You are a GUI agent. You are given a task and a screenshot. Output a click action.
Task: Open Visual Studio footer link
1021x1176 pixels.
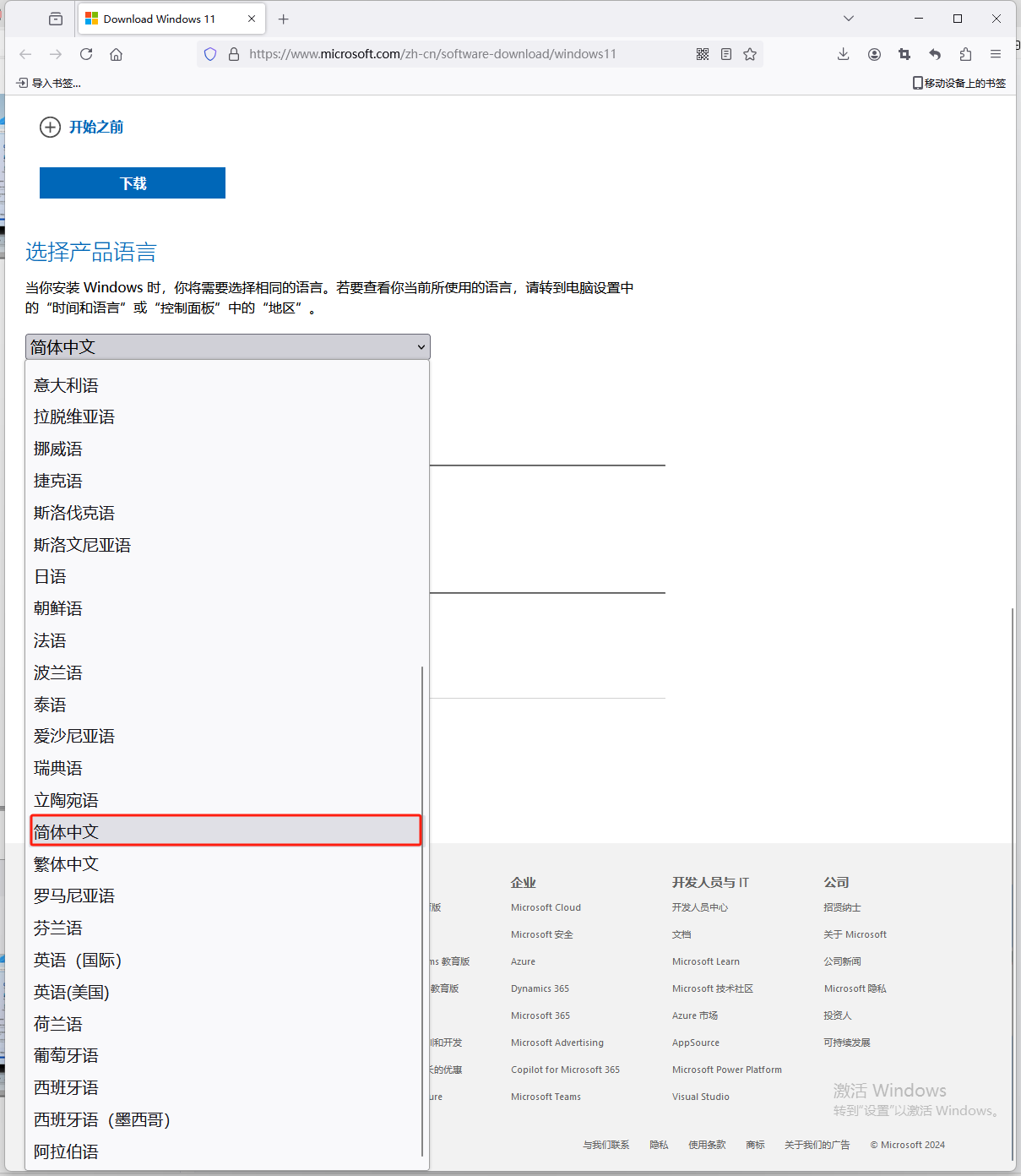(x=701, y=1097)
